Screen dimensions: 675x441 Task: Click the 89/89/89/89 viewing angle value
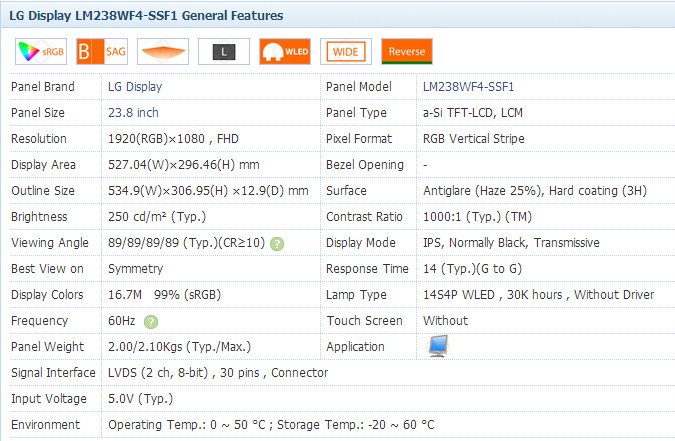click(x=186, y=243)
